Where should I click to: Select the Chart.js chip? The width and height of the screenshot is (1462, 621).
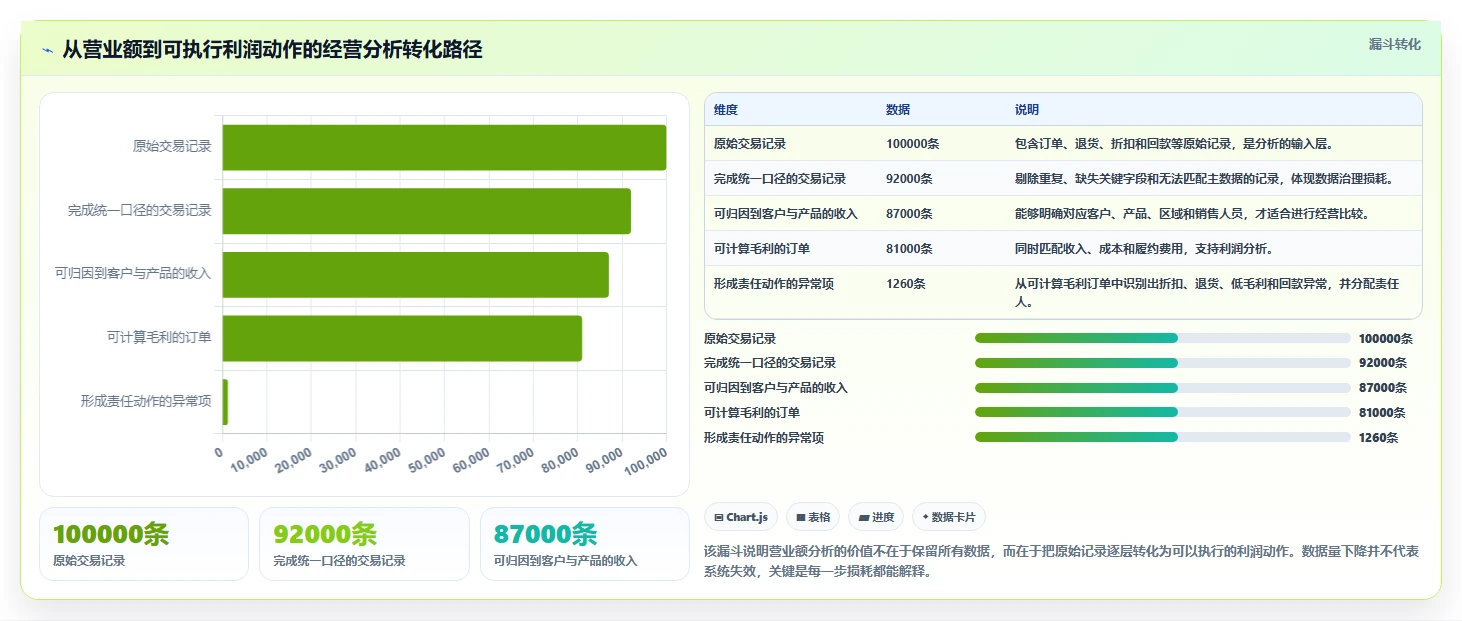click(x=740, y=517)
